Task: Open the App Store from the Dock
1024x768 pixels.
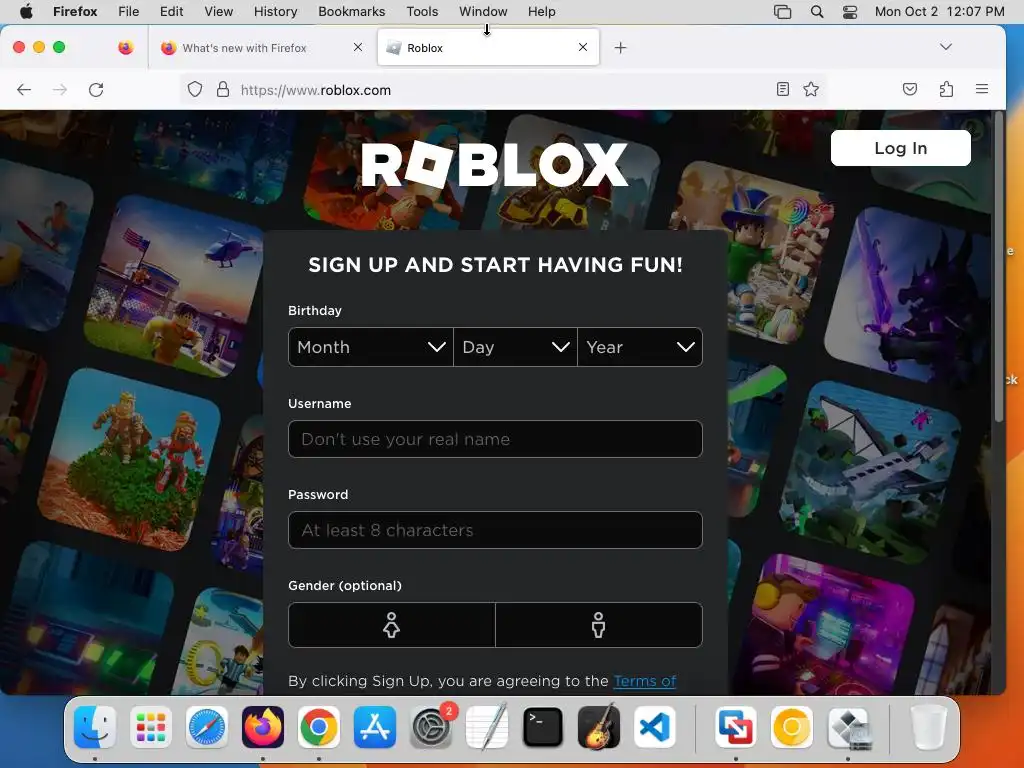Action: pyautogui.click(x=375, y=727)
